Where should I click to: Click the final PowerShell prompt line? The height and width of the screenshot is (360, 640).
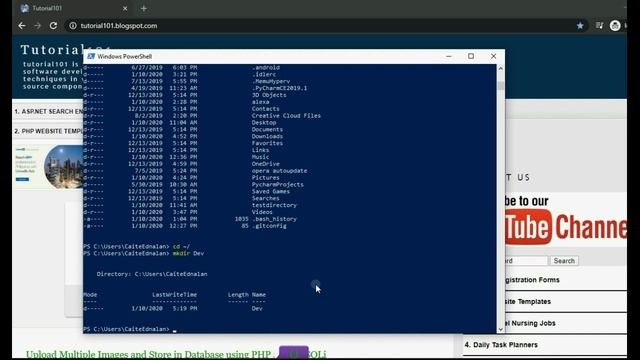pos(130,329)
